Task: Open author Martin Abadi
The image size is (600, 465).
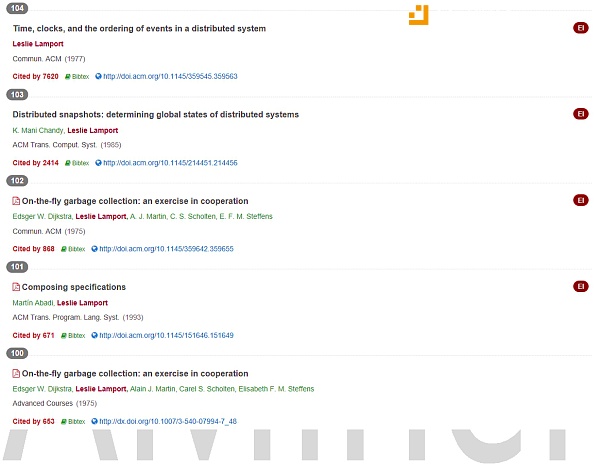Action: [x=33, y=303]
